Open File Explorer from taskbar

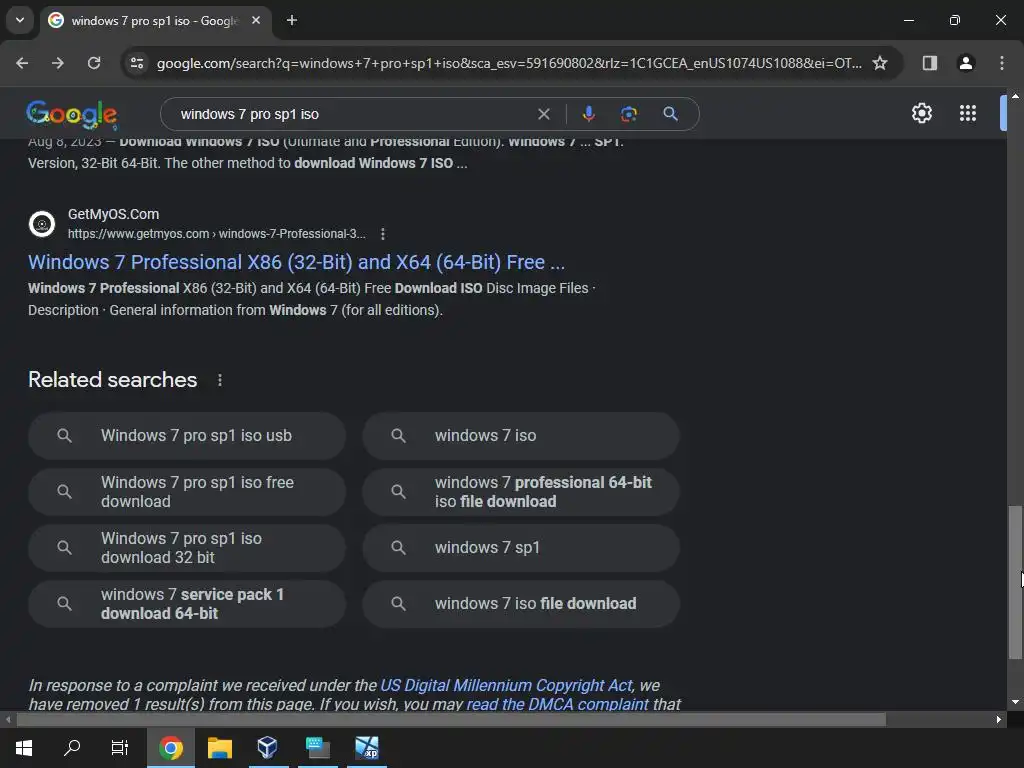[219, 748]
